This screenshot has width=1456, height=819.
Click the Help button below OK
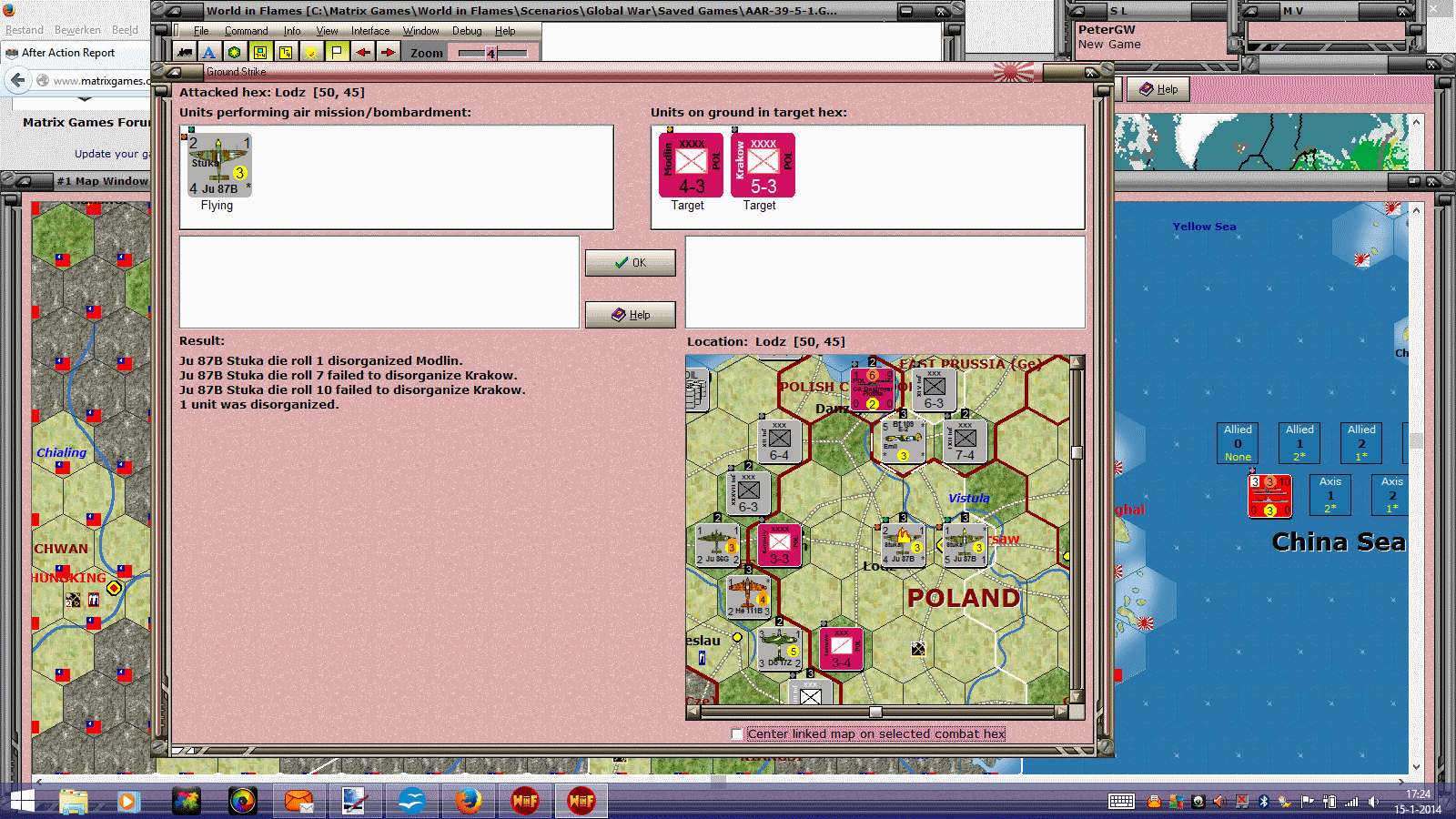[x=630, y=315]
